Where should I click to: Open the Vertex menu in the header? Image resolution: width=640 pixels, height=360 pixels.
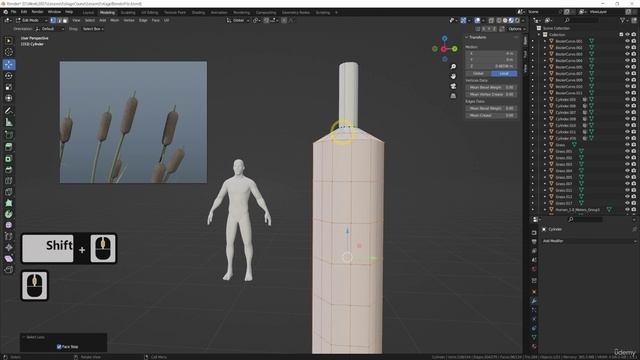[x=129, y=20]
